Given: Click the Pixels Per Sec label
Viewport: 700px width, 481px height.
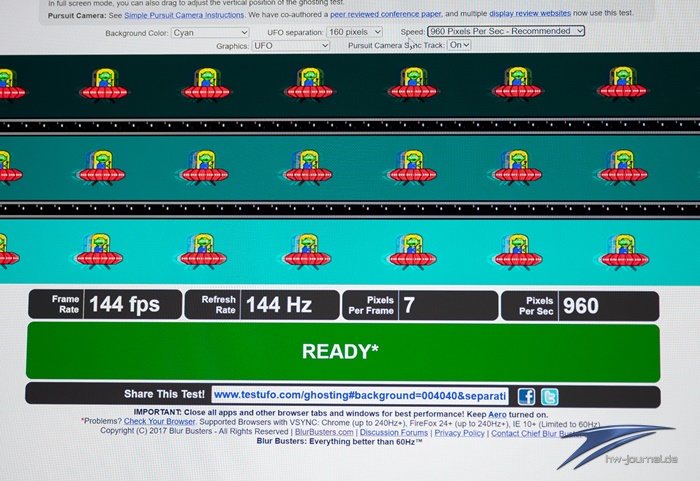Looking at the screenshot, I should (536, 306).
